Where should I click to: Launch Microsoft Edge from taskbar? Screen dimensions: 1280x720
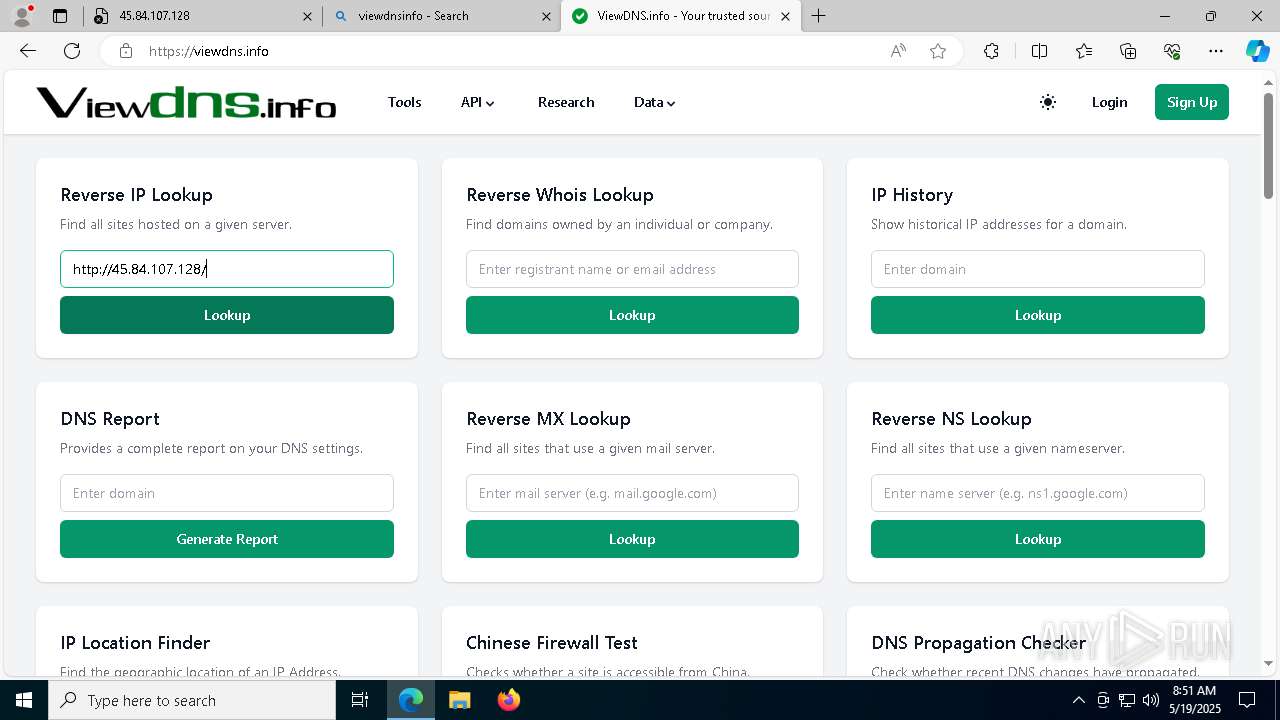[x=411, y=700]
